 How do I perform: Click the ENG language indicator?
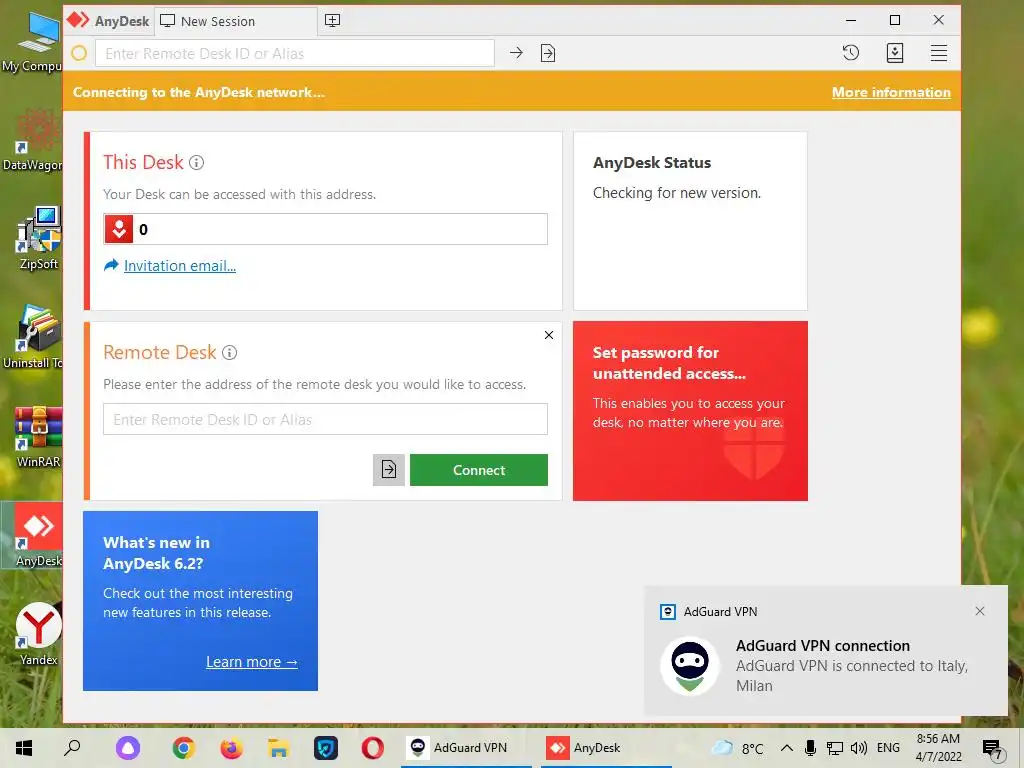coord(888,748)
